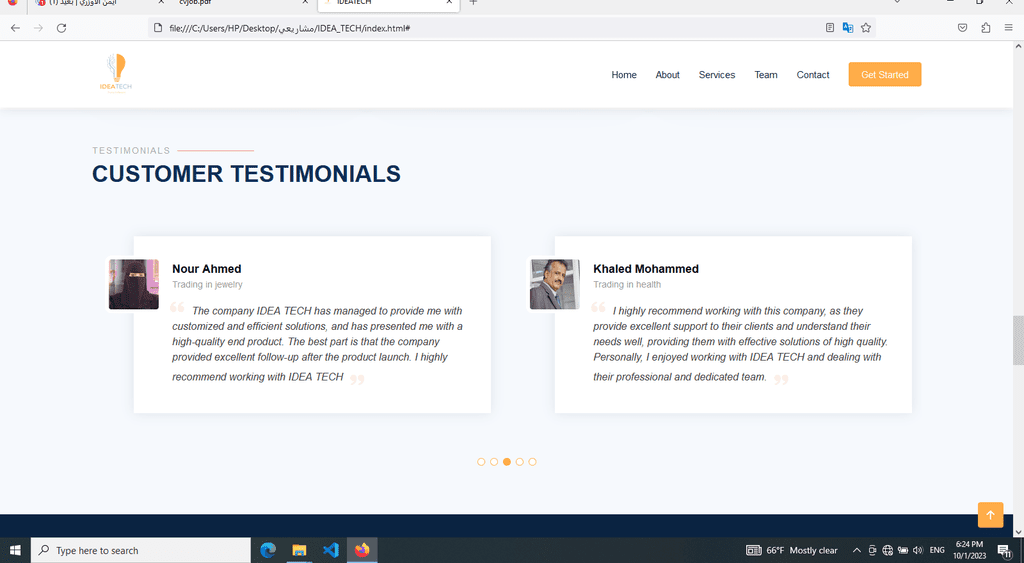
Task: Click the IDEA TECH lightbulb logo
Action: pos(116,73)
